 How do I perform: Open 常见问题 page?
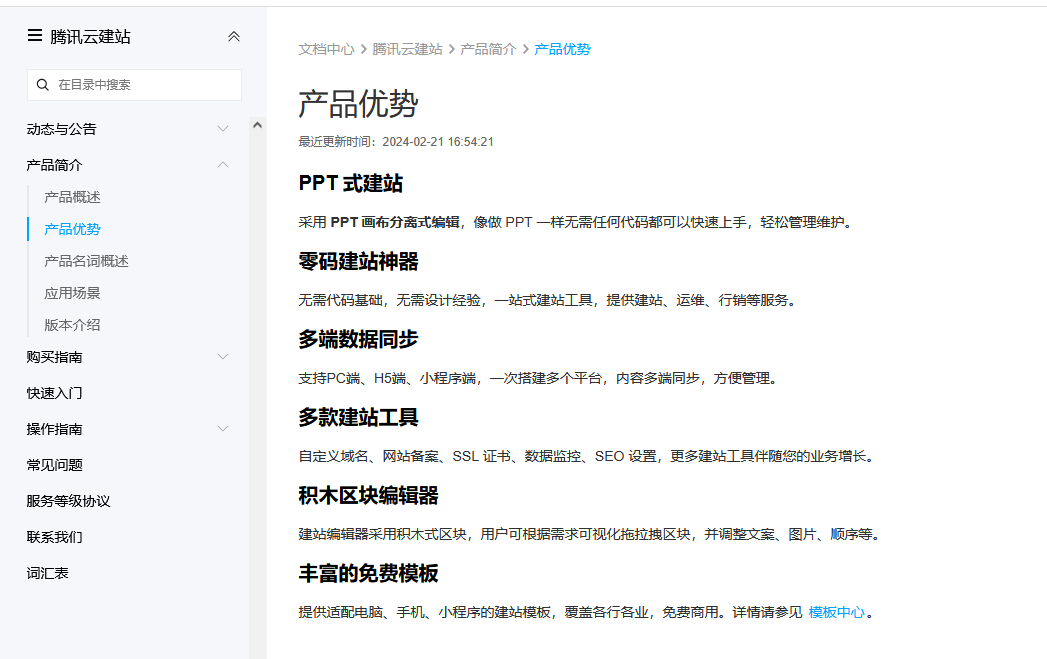tap(55, 465)
